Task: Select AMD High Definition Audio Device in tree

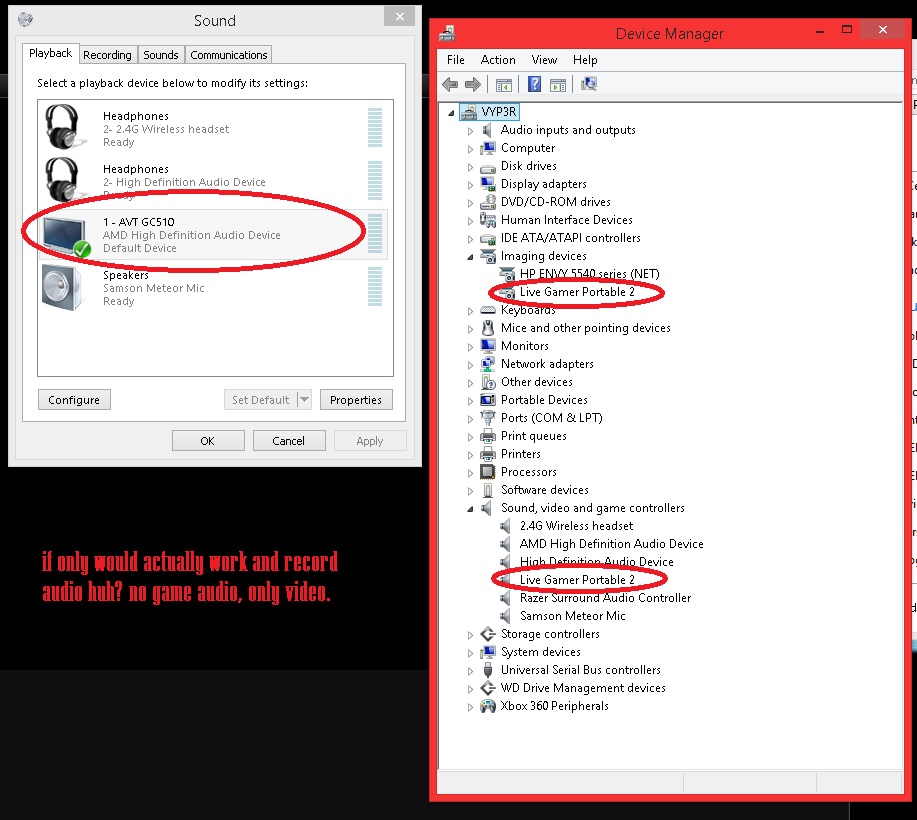Action: 611,544
